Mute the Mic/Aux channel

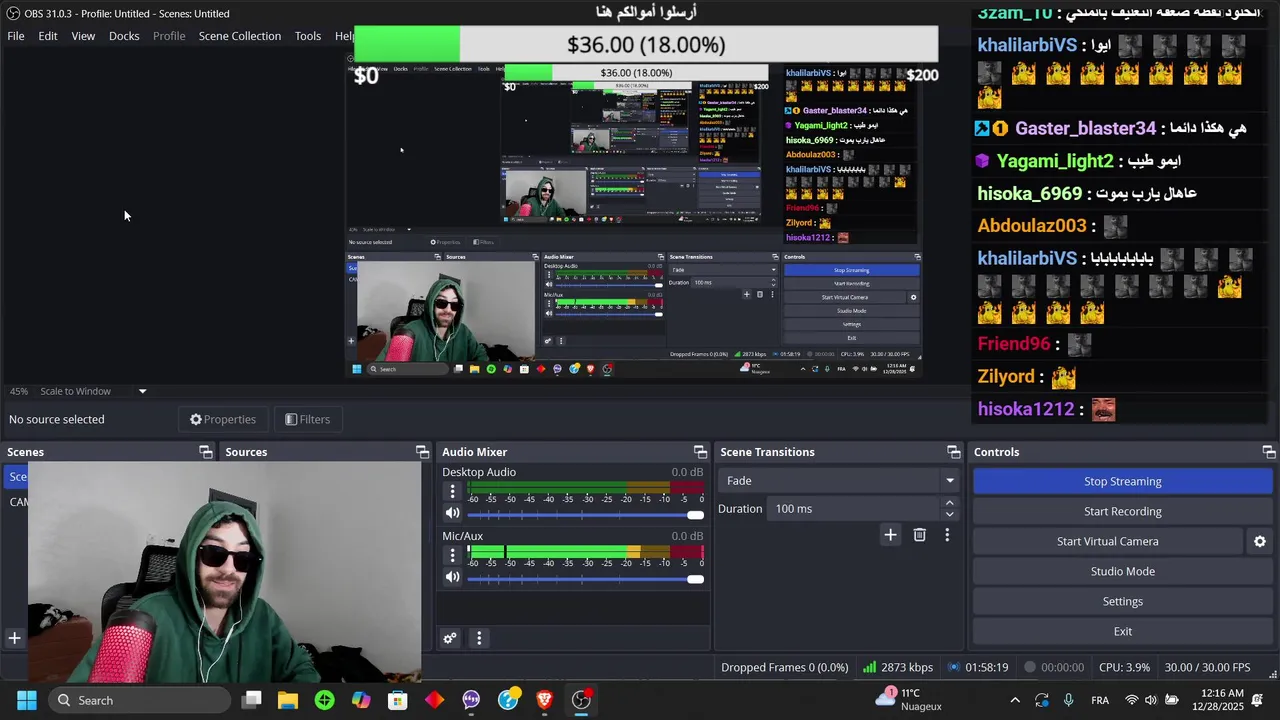(452, 577)
